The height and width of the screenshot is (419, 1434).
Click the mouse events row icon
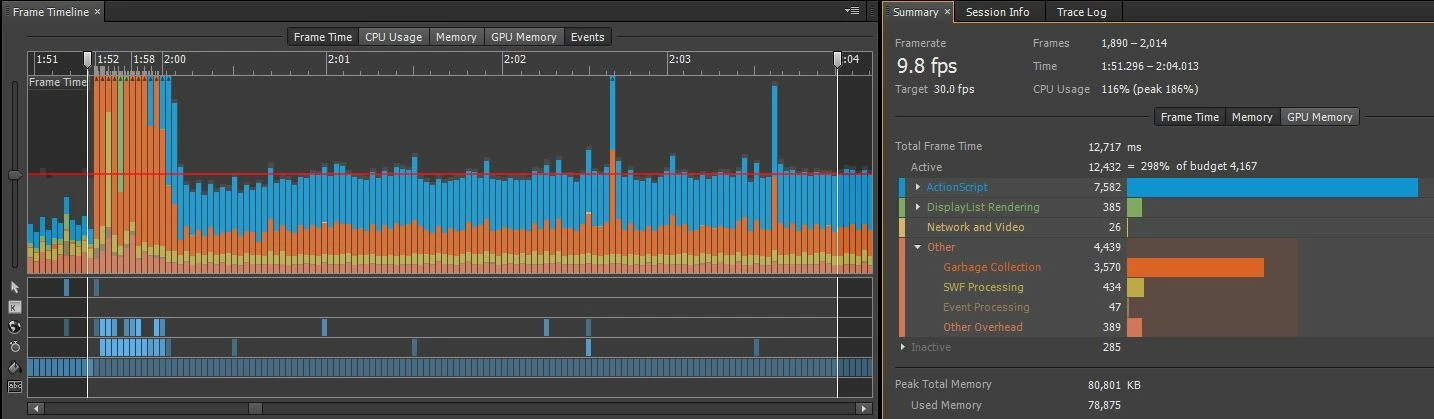(15, 287)
